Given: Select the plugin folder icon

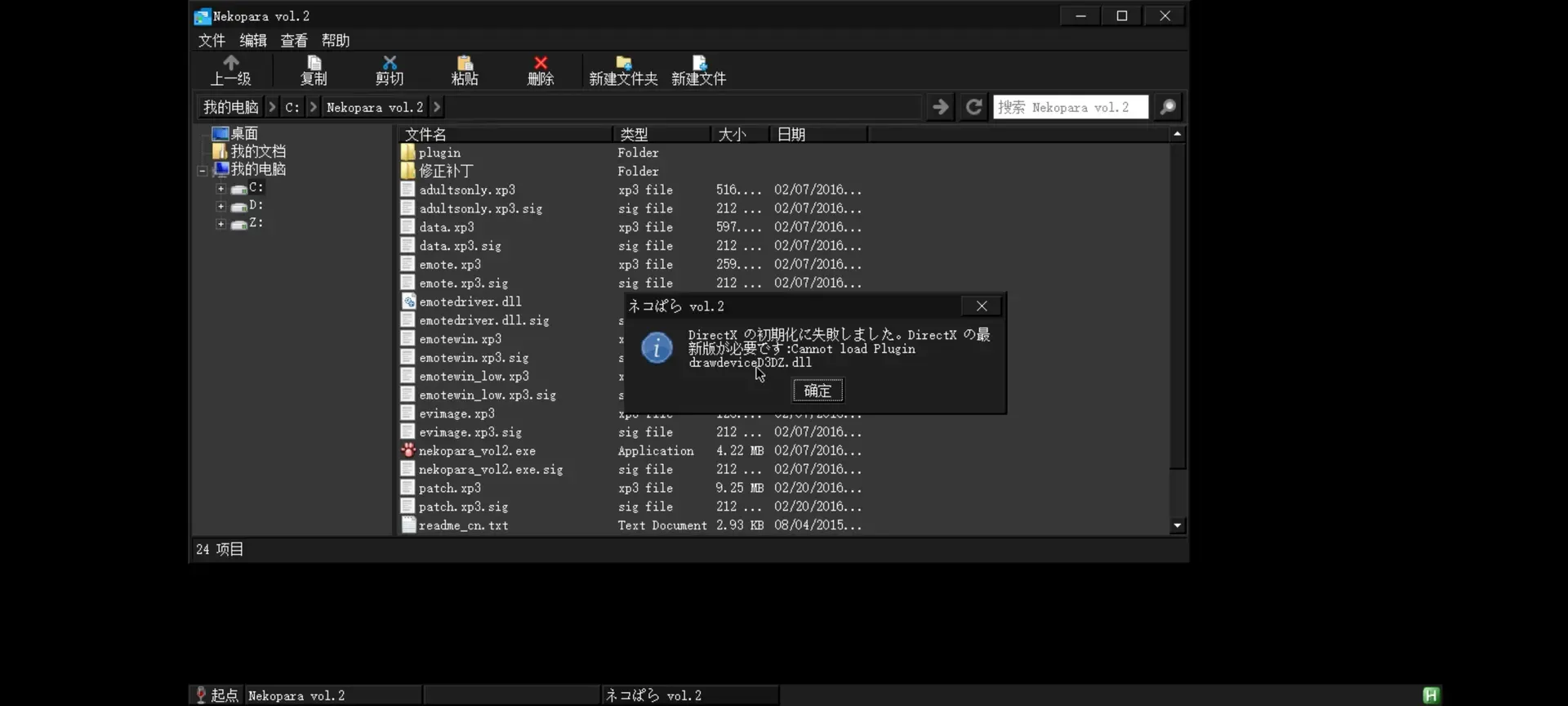Looking at the screenshot, I should tap(408, 152).
